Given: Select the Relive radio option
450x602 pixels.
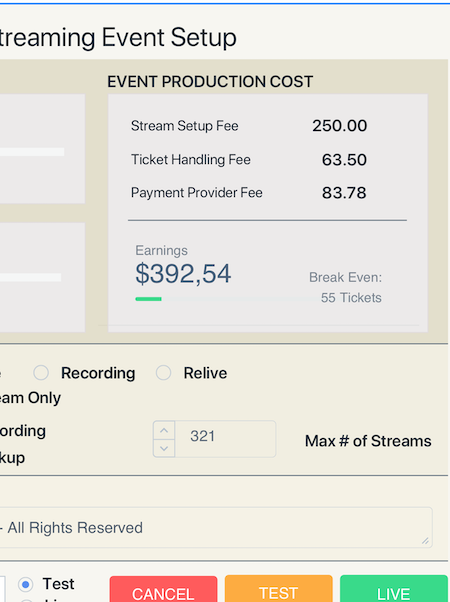Looking at the screenshot, I should point(163,373).
